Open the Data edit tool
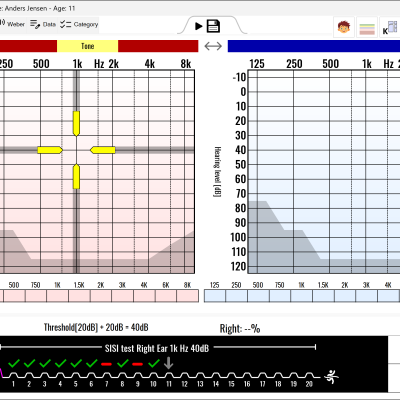 43,24
